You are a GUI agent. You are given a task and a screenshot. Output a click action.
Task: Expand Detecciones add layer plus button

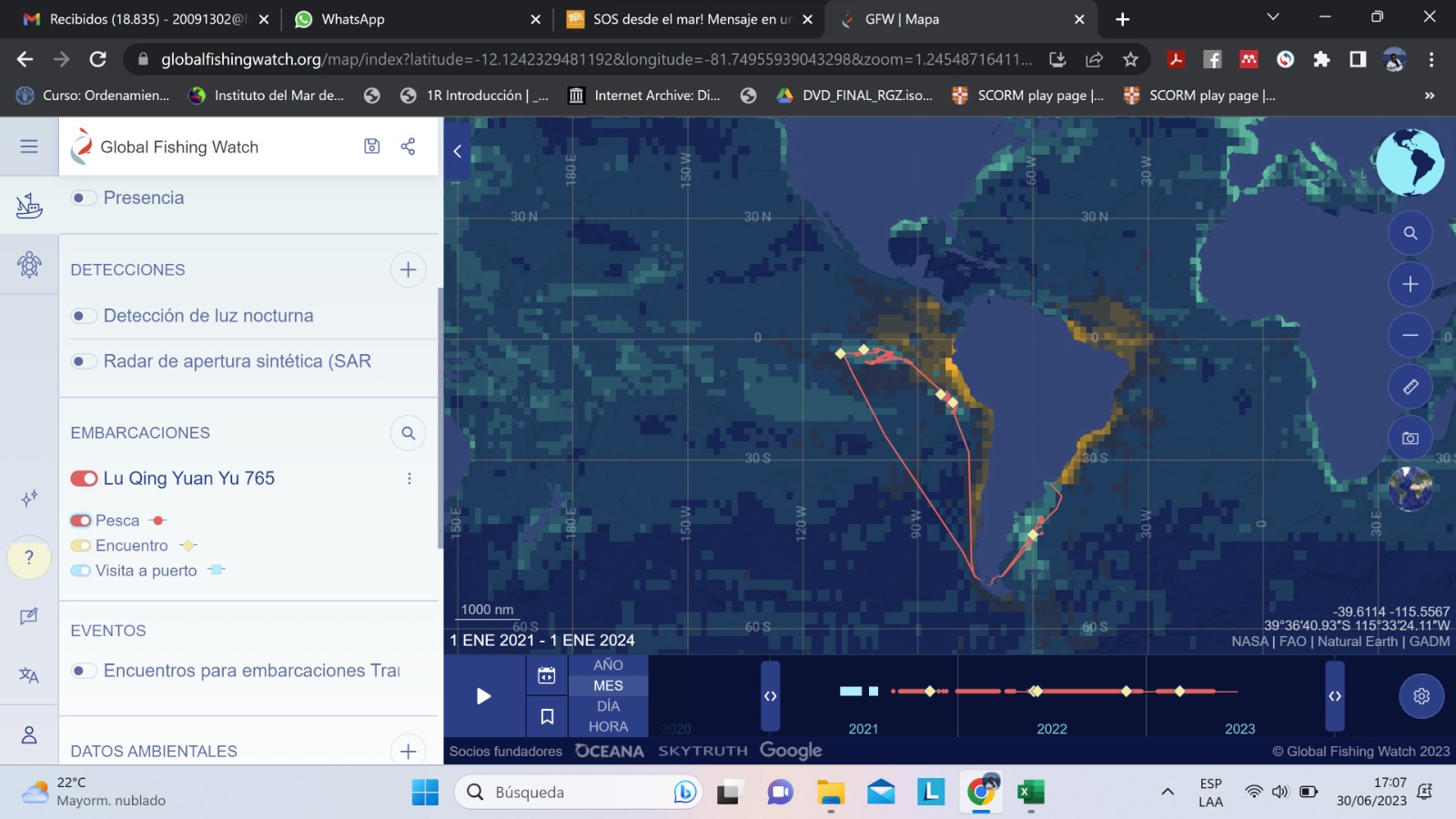point(408,270)
